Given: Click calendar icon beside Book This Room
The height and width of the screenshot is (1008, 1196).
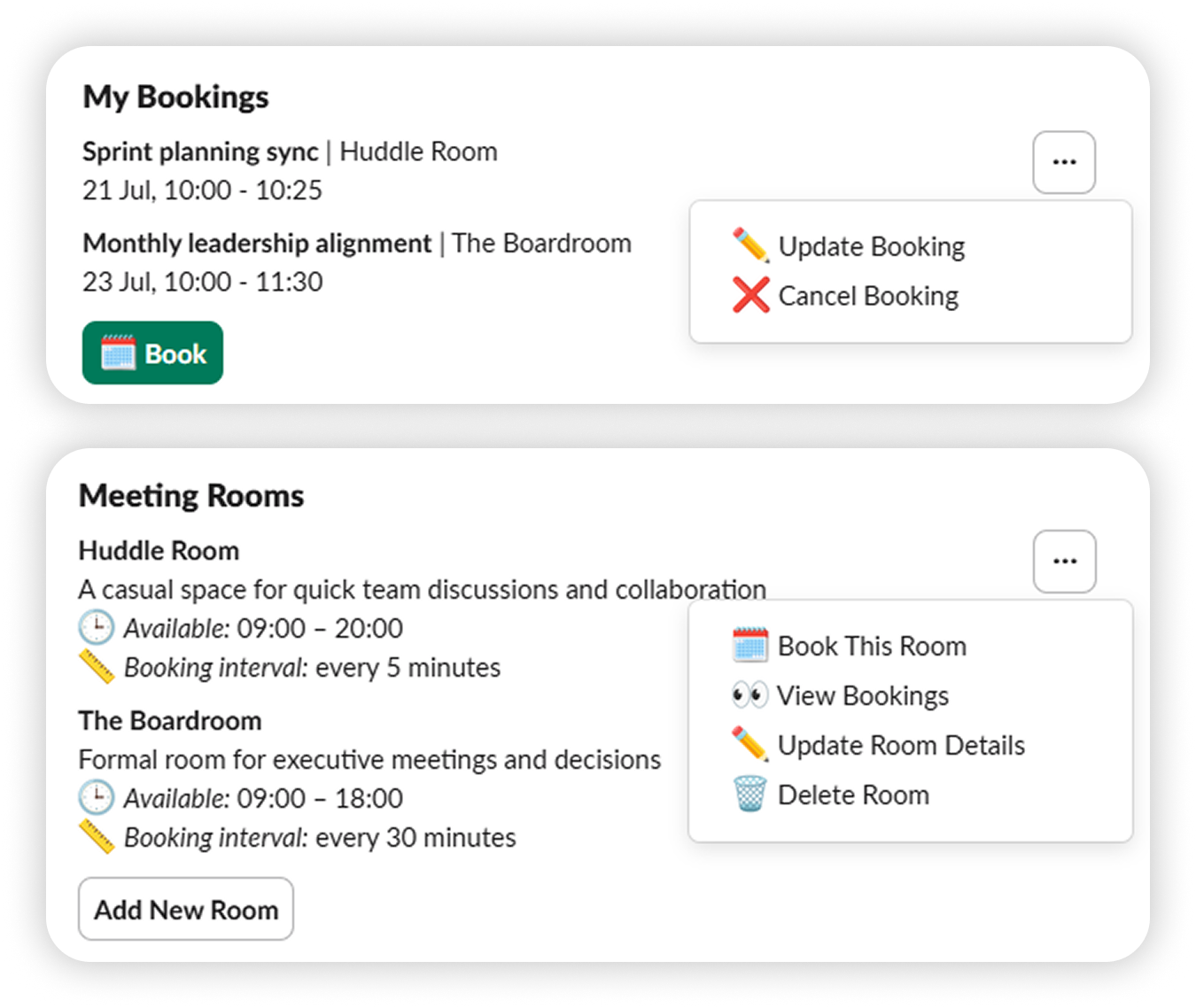Looking at the screenshot, I should pyautogui.click(x=750, y=646).
